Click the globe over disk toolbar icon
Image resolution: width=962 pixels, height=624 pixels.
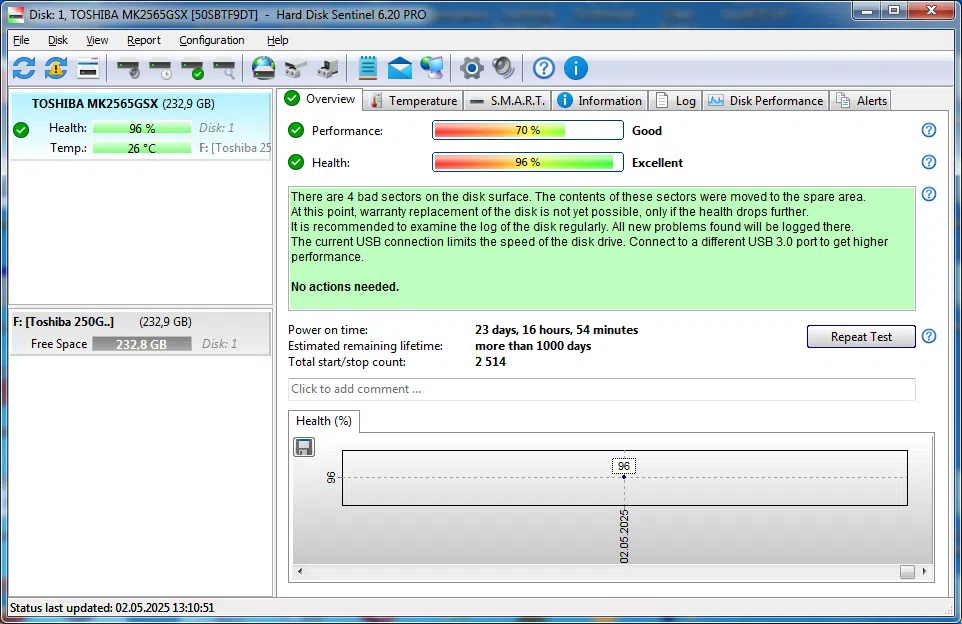[x=263, y=68]
